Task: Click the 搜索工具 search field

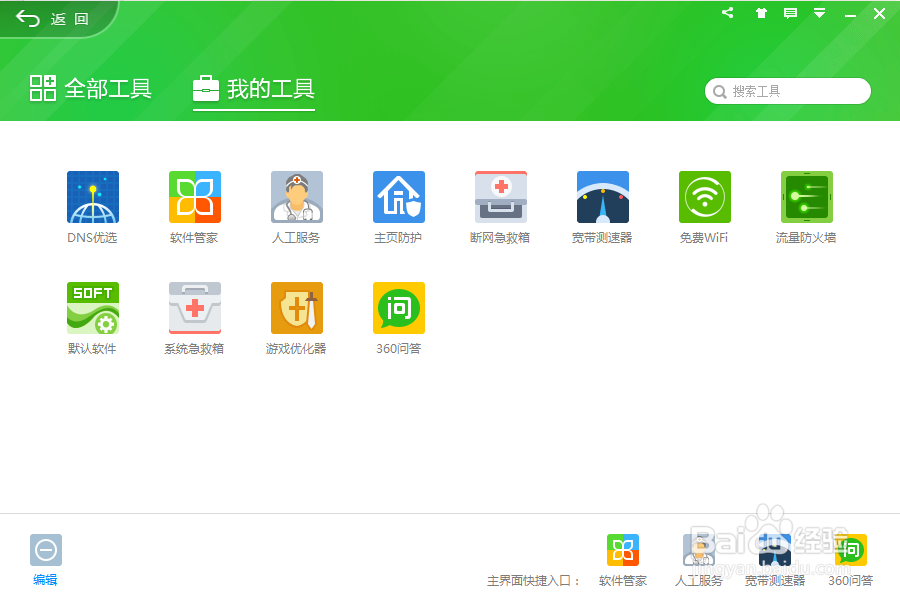Action: pos(788,91)
